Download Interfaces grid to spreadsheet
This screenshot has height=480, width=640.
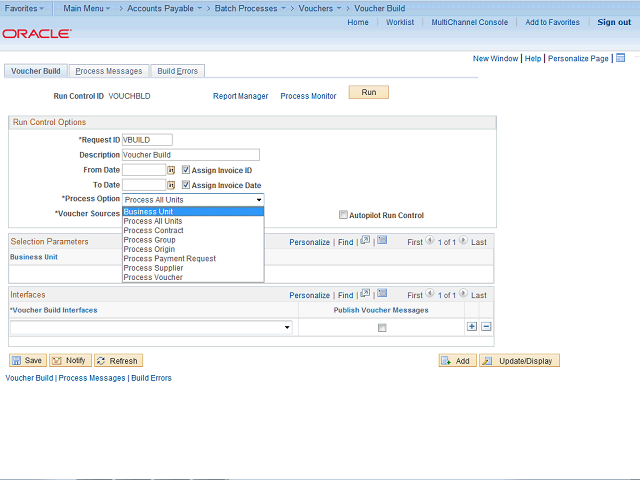382,293
